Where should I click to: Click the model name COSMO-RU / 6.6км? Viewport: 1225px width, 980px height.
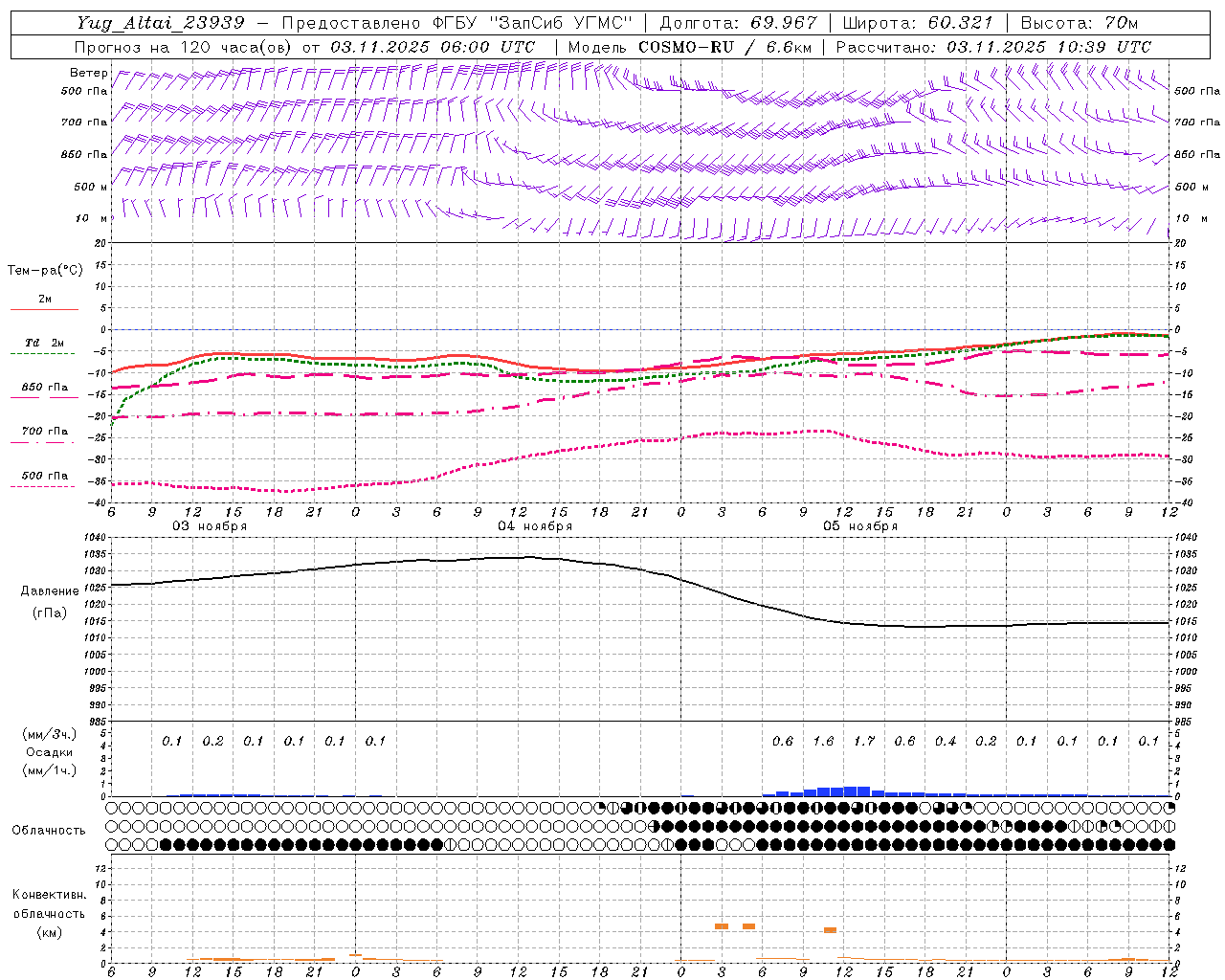pyautogui.click(x=726, y=47)
